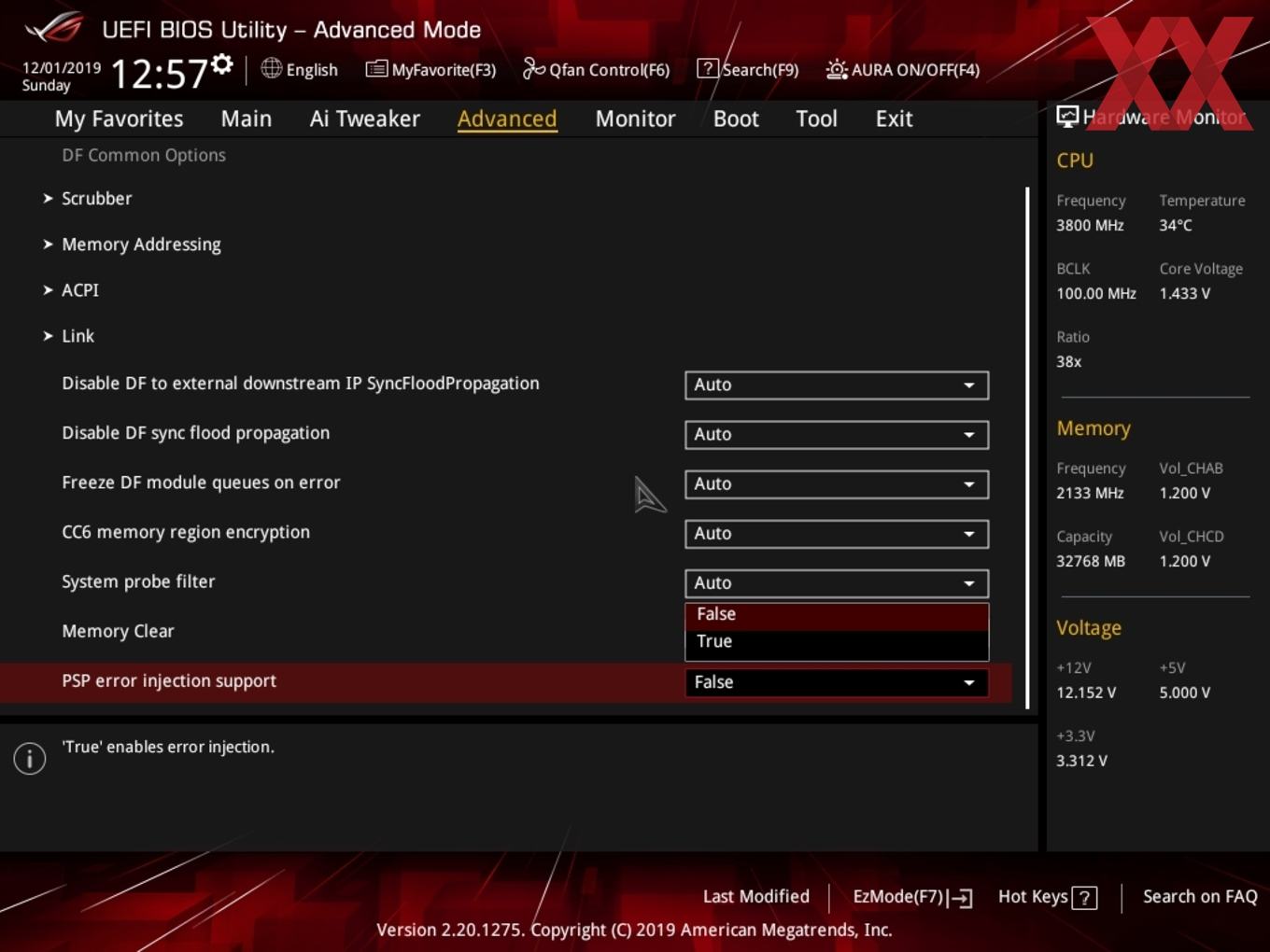
Task: Click the +3.3V 3.312 V reading
Action: click(x=1081, y=761)
